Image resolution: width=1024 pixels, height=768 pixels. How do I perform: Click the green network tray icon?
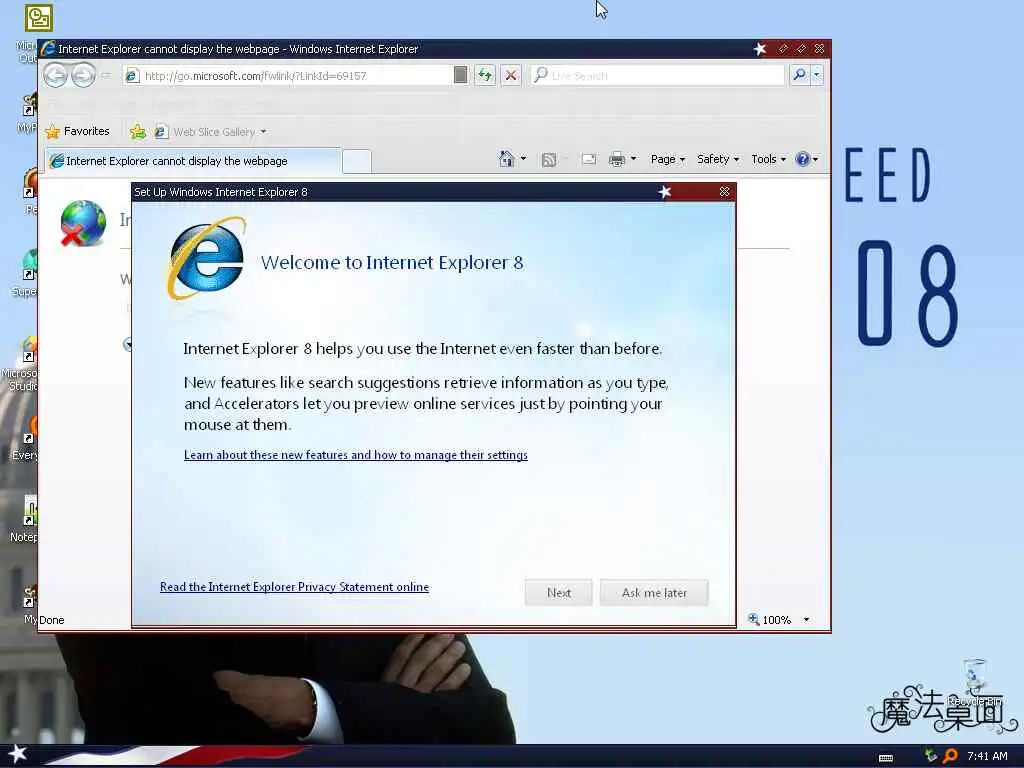931,756
